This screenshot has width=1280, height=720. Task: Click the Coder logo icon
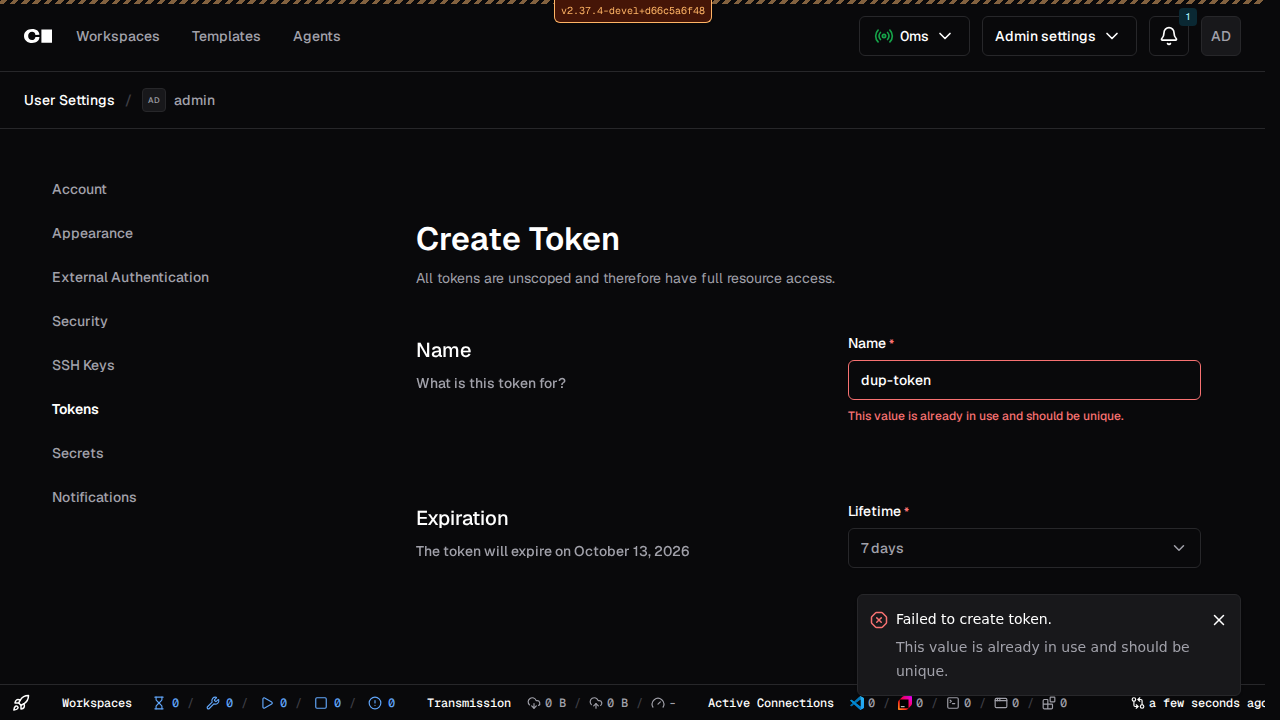pyautogui.click(x=38, y=36)
